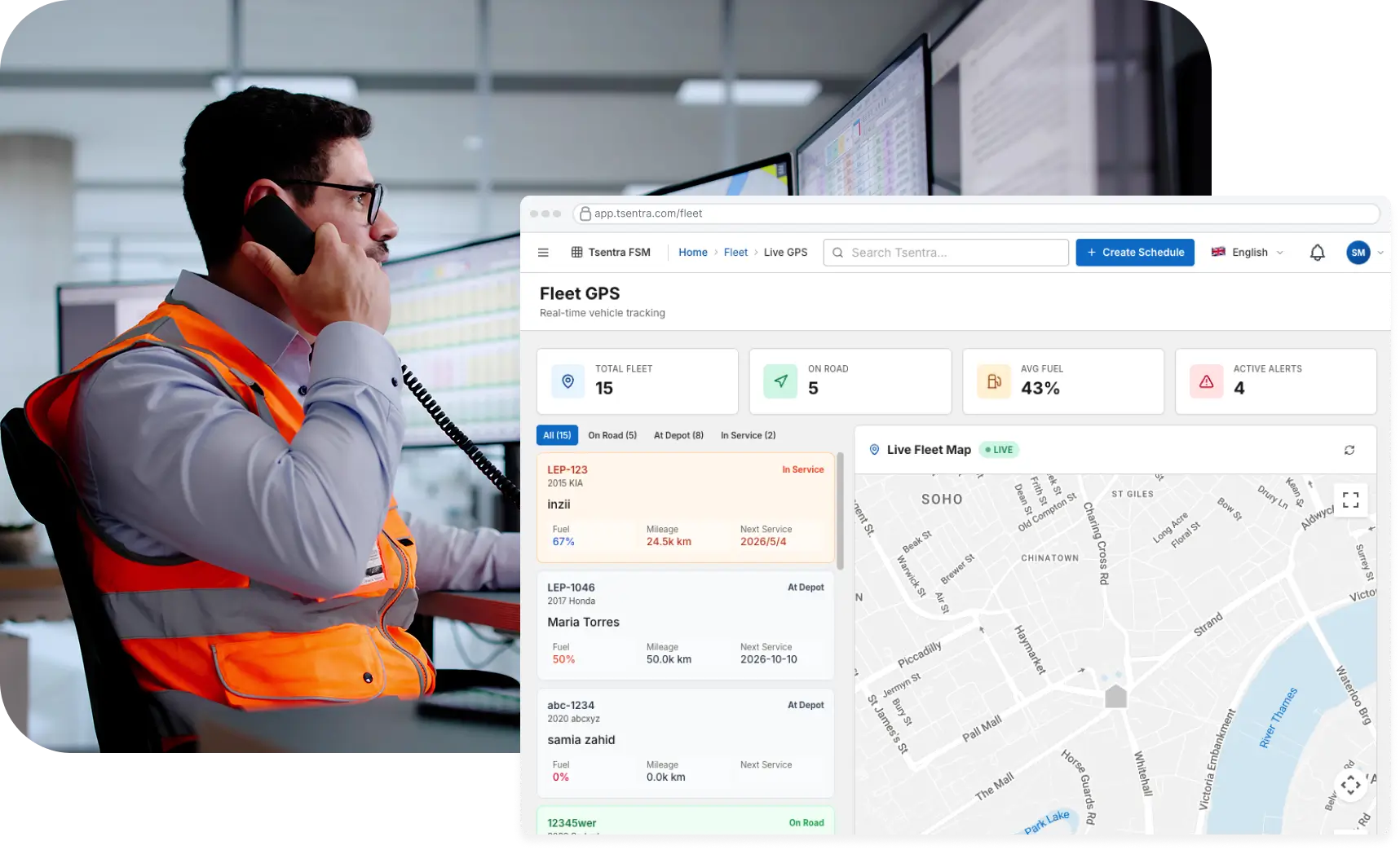Focus the Search Tsentra input field
The height and width of the screenshot is (850, 1400).
946,253
